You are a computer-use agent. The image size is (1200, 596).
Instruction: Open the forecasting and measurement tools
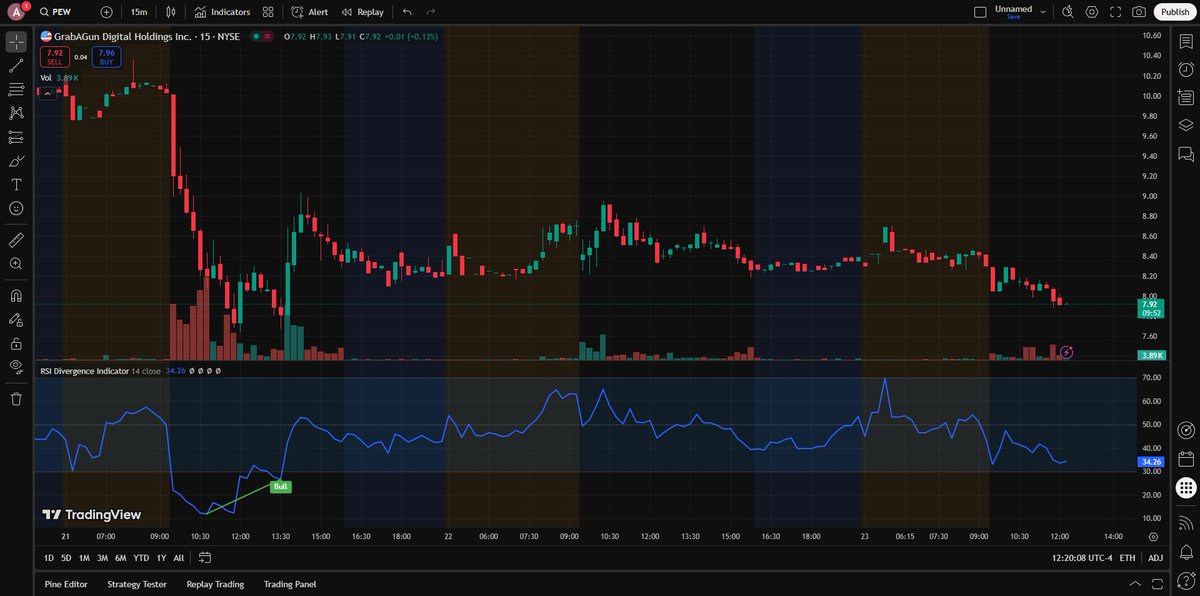pos(16,137)
